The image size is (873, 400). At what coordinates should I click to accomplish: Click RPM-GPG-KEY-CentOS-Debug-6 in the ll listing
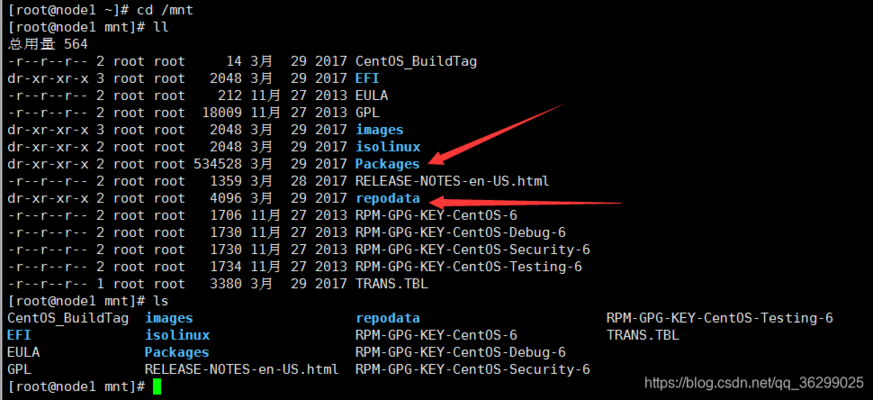(x=460, y=232)
